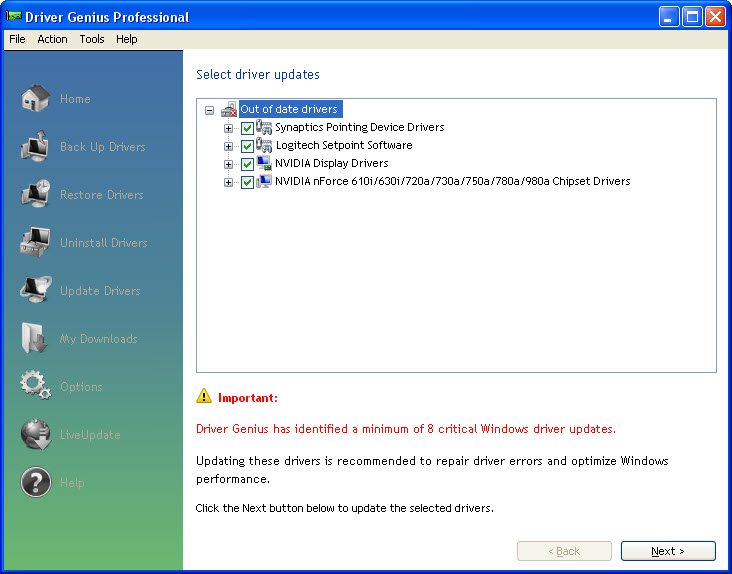Open the File menu
Viewport: 732px width, 574px height.
pos(17,39)
